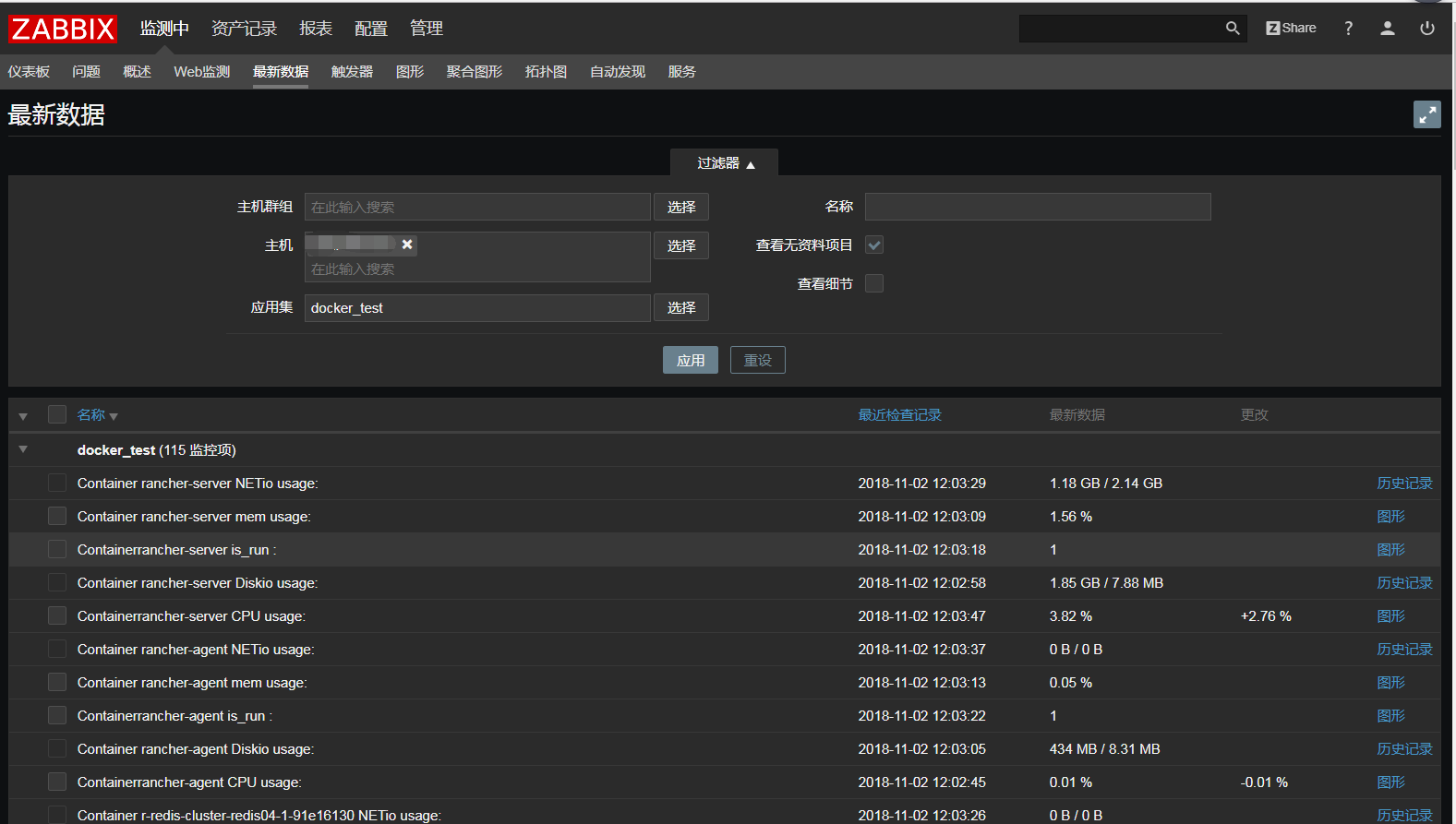1456x824 pixels.
Task: Go to the Web监测 submenu
Action: [201, 72]
